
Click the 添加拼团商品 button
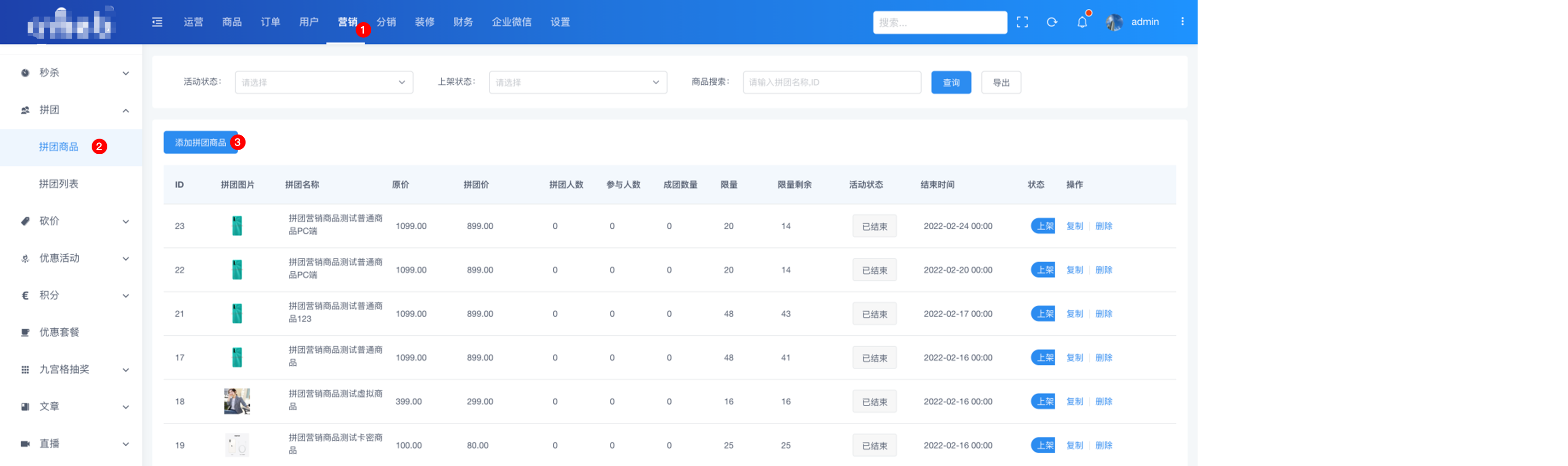pos(200,142)
